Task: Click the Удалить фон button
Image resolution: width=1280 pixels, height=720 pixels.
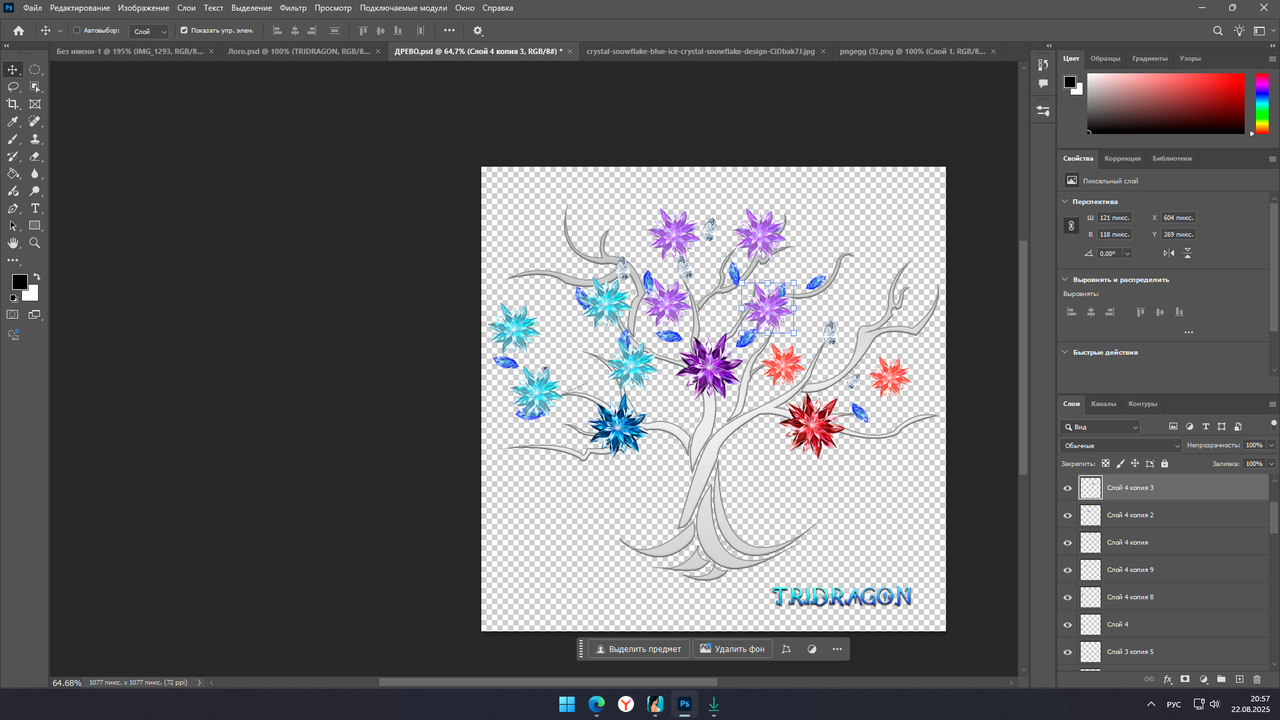Action: 732,649
